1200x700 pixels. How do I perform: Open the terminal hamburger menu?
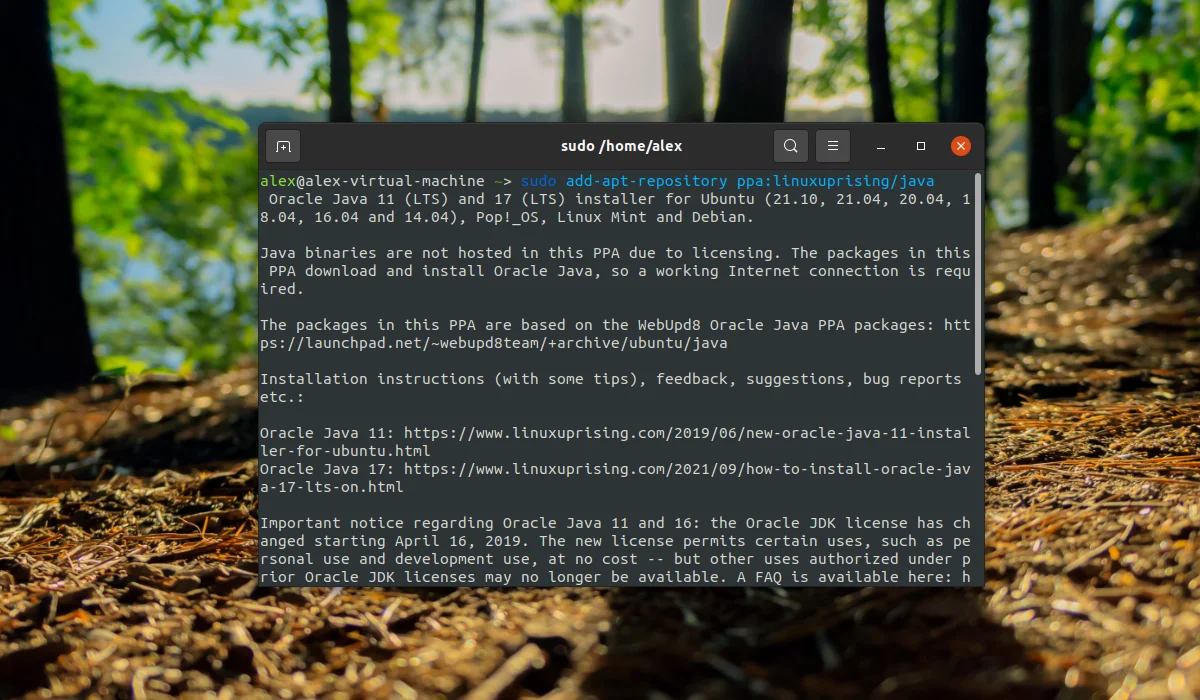point(832,146)
